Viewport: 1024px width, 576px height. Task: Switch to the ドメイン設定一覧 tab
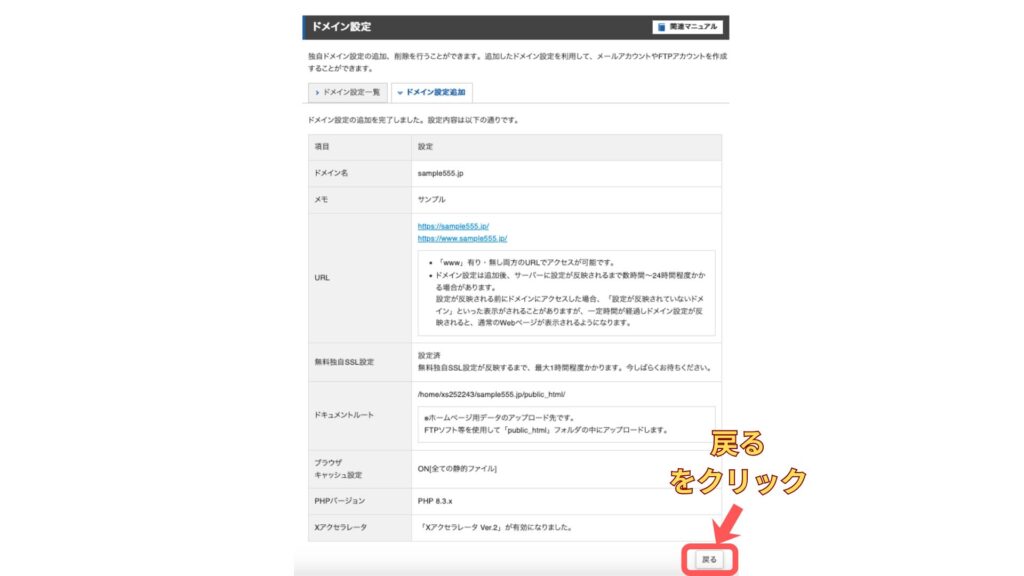click(x=346, y=92)
